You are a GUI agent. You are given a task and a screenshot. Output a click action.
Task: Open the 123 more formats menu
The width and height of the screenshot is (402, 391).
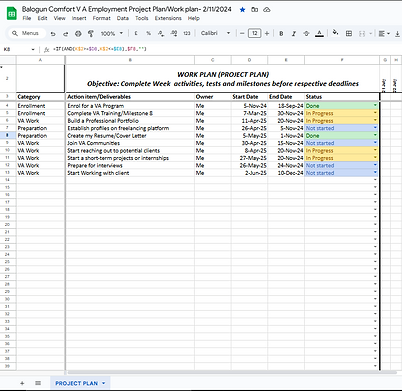coord(187,33)
